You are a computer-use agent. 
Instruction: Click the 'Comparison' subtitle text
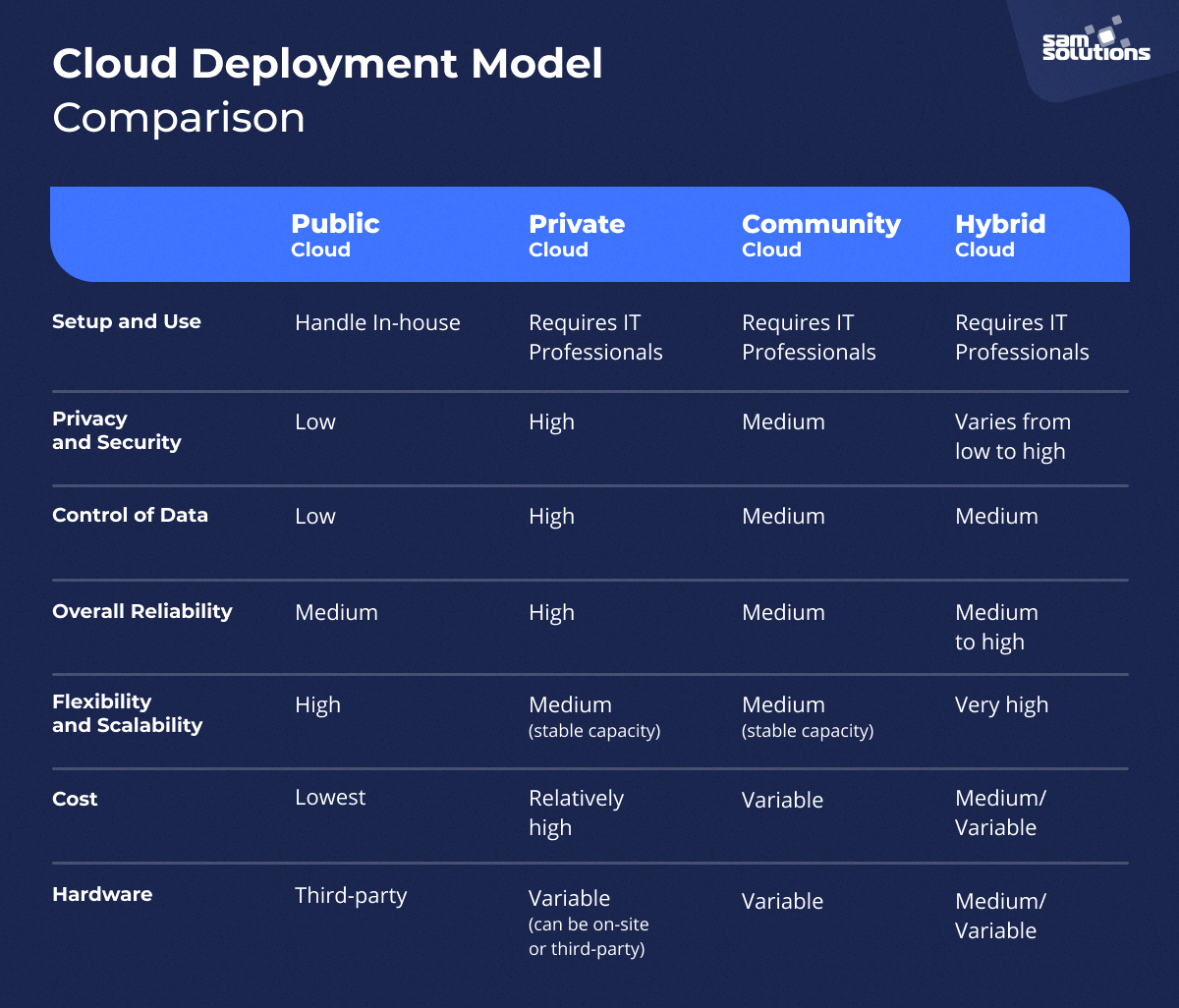coord(178,118)
